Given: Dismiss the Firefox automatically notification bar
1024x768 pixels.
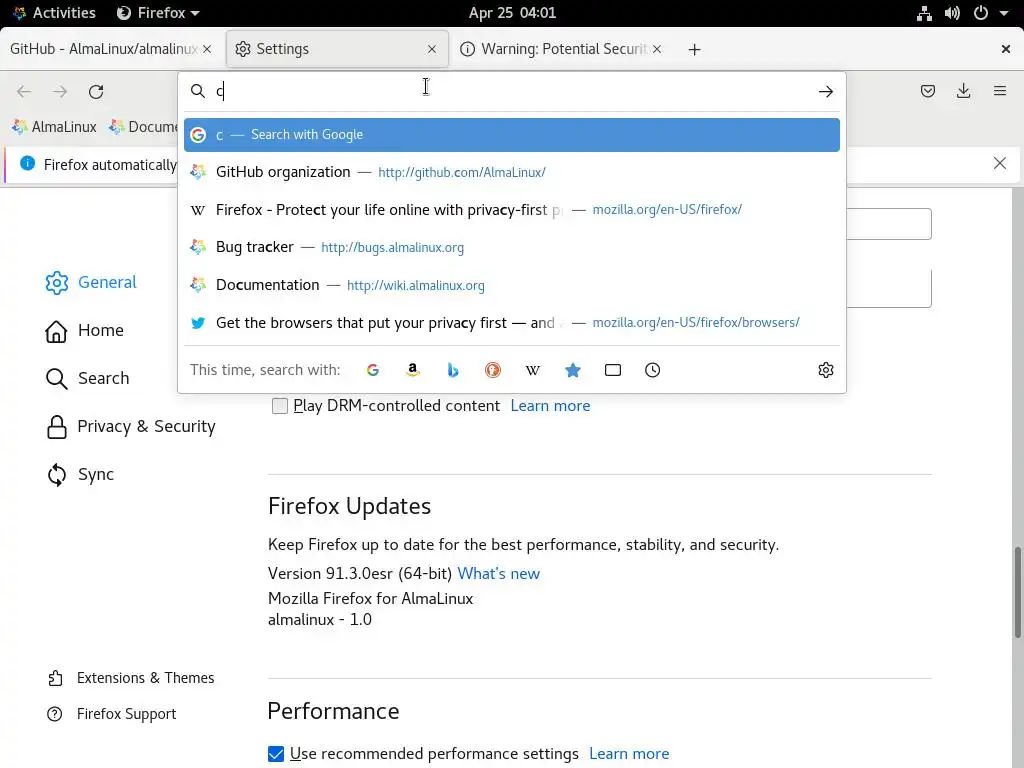Looking at the screenshot, I should pos(1000,163).
